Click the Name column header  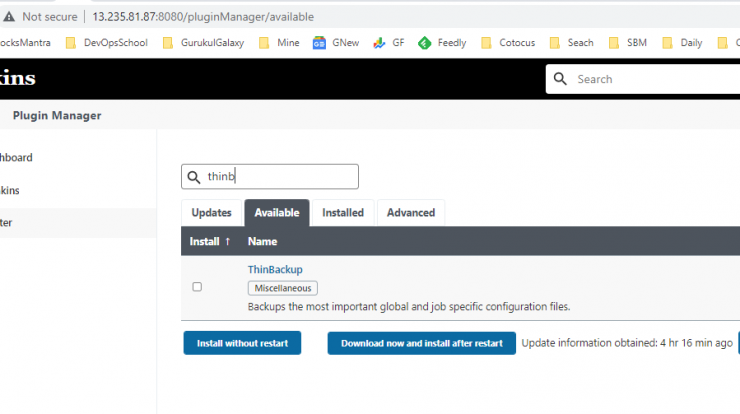[x=262, y=241]
